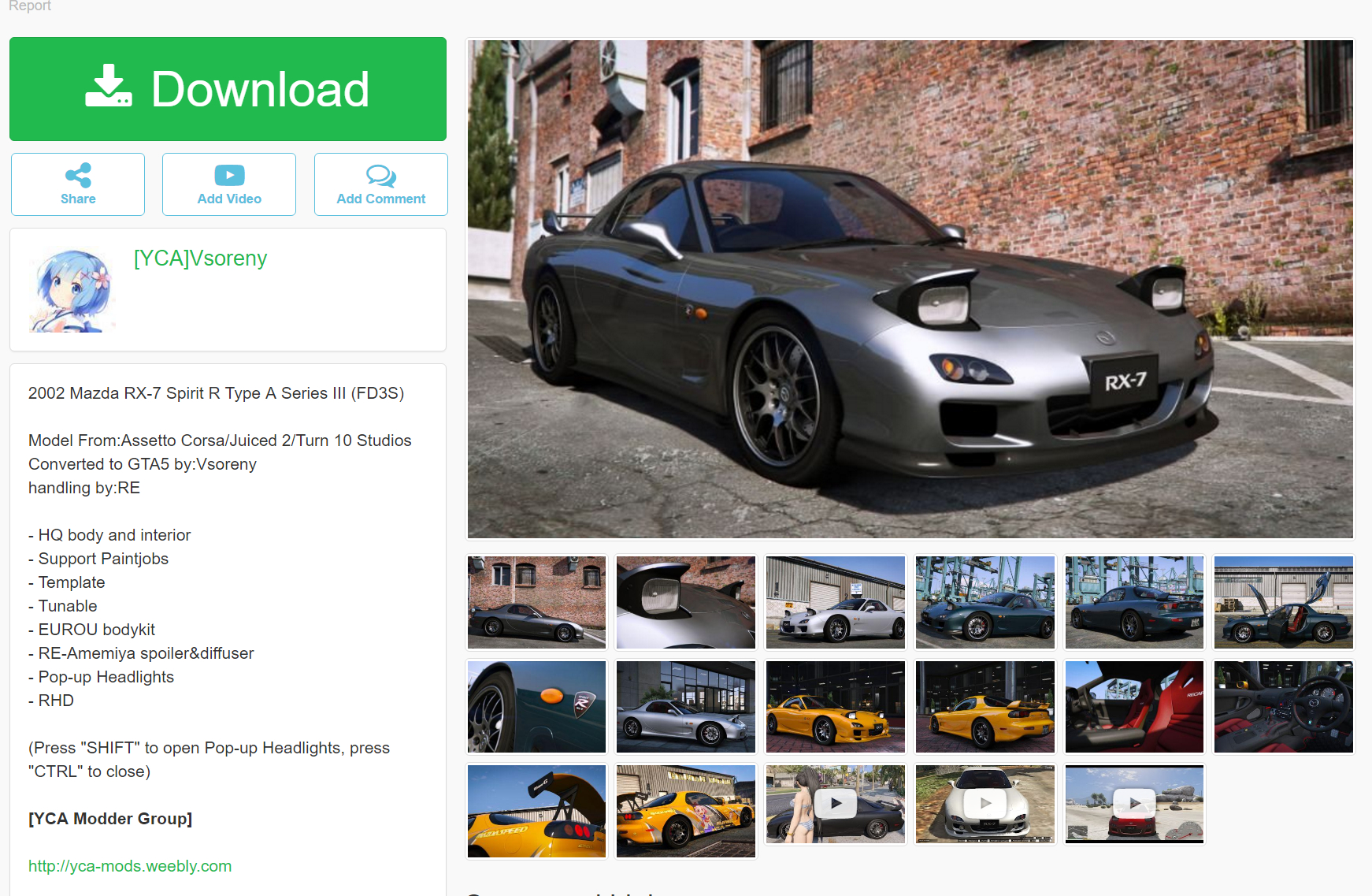Open the main grey RX-7 preview image

click(x=910, y=289)
